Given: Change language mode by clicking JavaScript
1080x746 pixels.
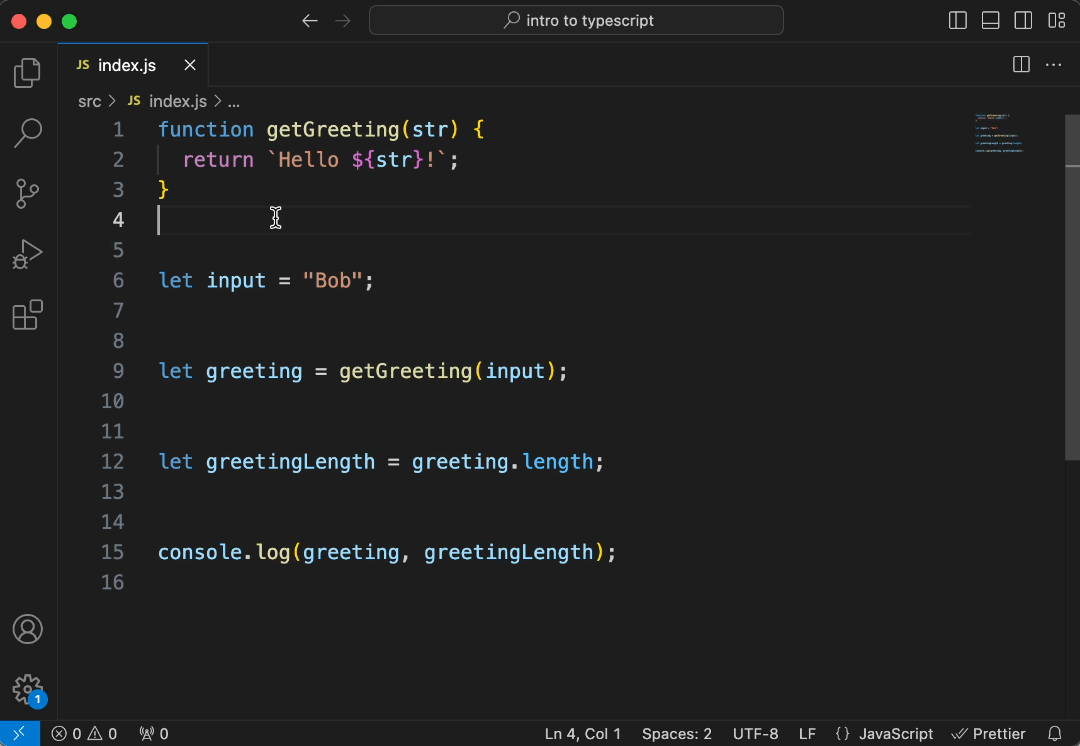Looking at the screenshot, I should pyautogui.click(x=895, y=733).
